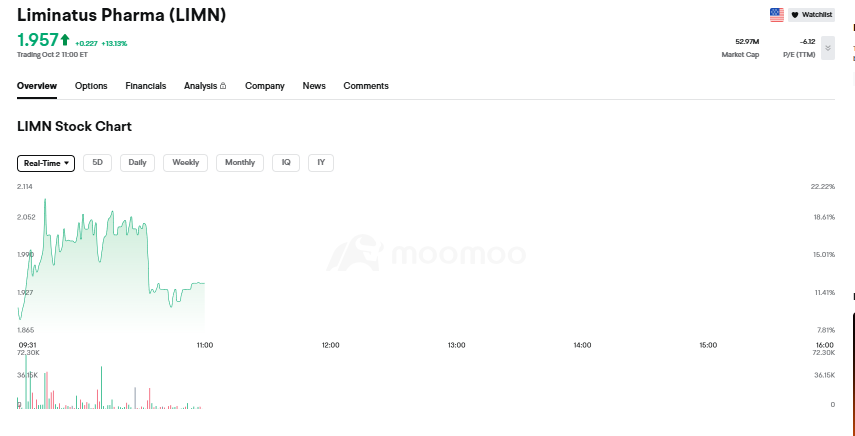Click the US flag icon

[x=776, y=15]
